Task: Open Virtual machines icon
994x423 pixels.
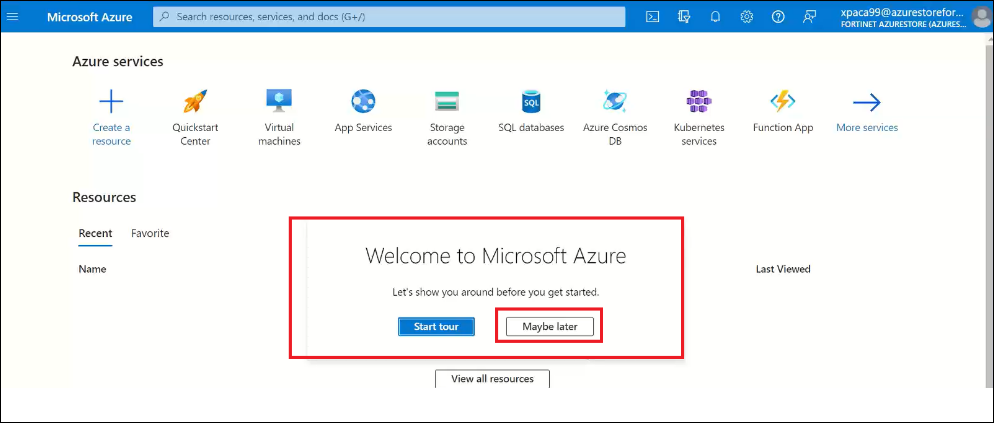Action: 279,101
